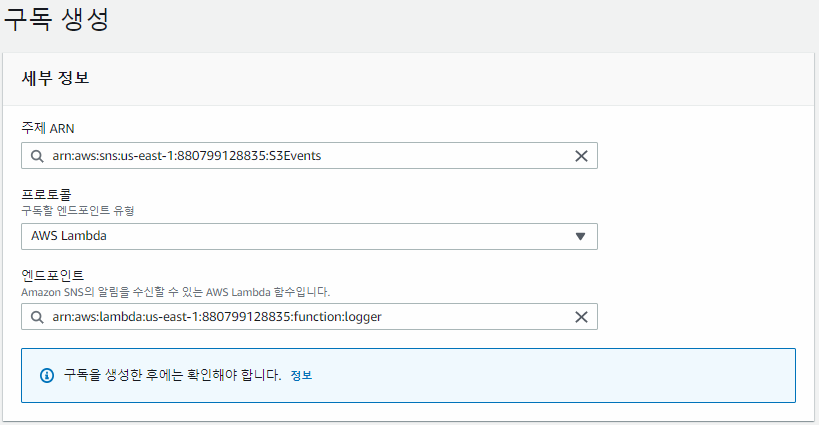The width and height of the screenshot is (819, 425).
Task: Open the AWS Lambda protocol dropdown
Action: [x=309, y=237]
